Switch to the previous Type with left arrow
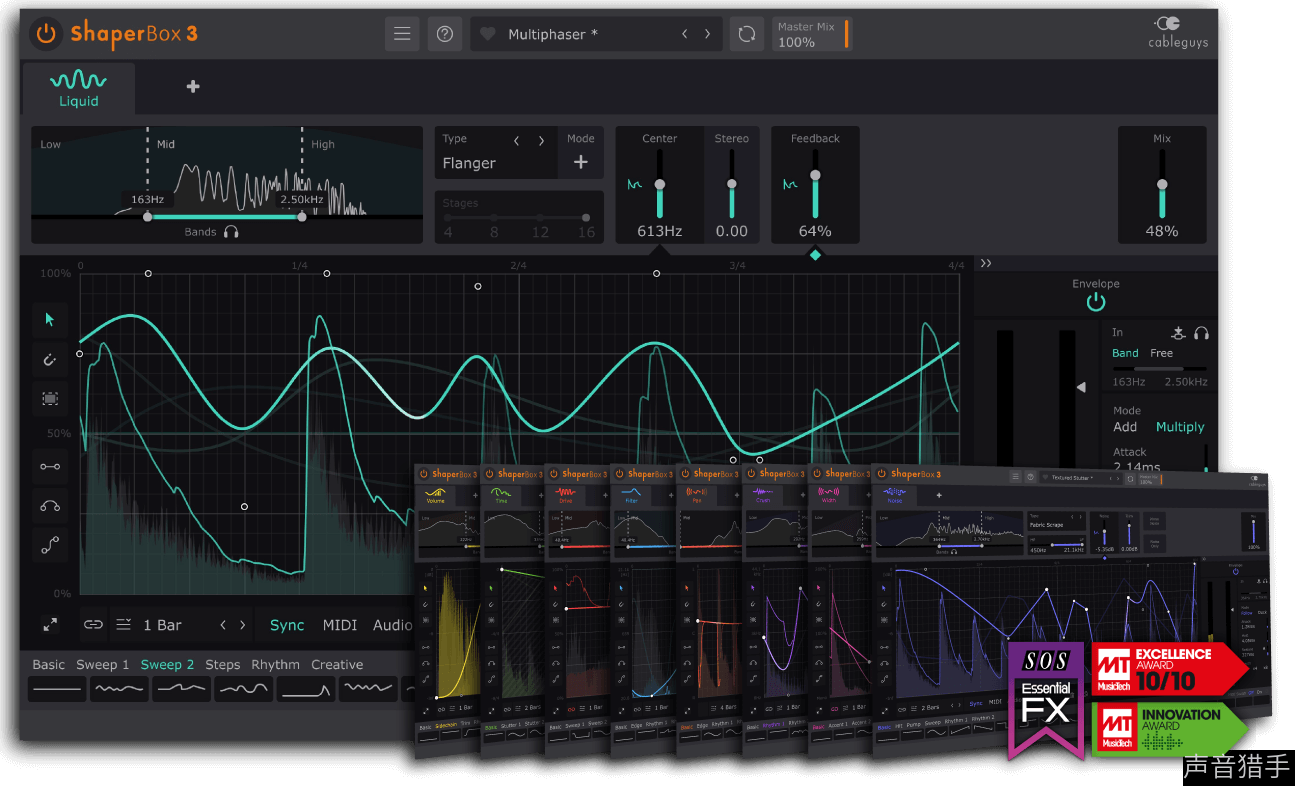 pyautogui.click(x=517, y=141)
